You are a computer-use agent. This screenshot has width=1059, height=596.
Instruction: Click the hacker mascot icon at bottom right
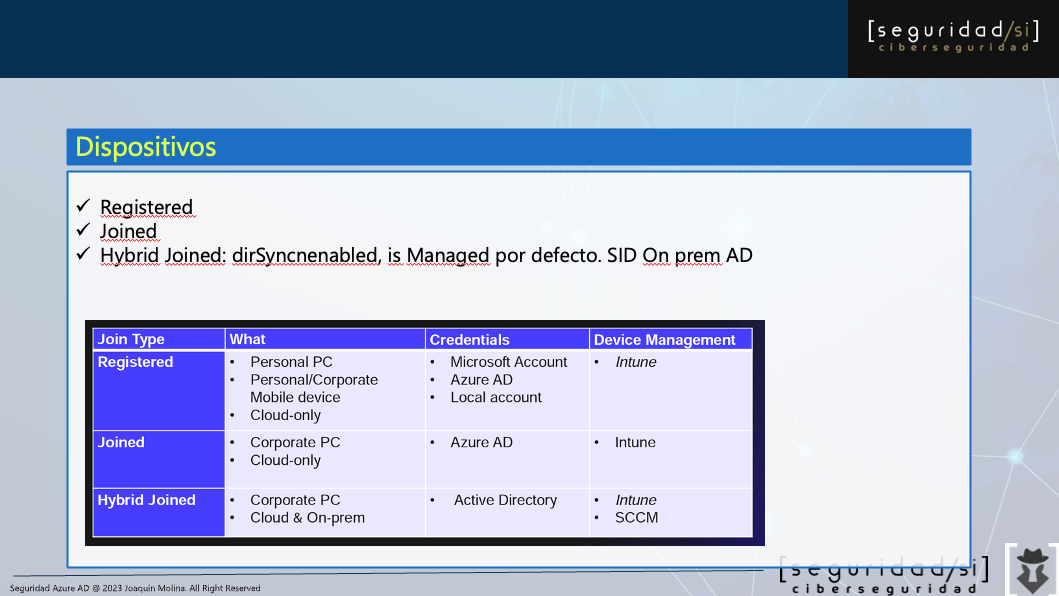click(1032, 569)
